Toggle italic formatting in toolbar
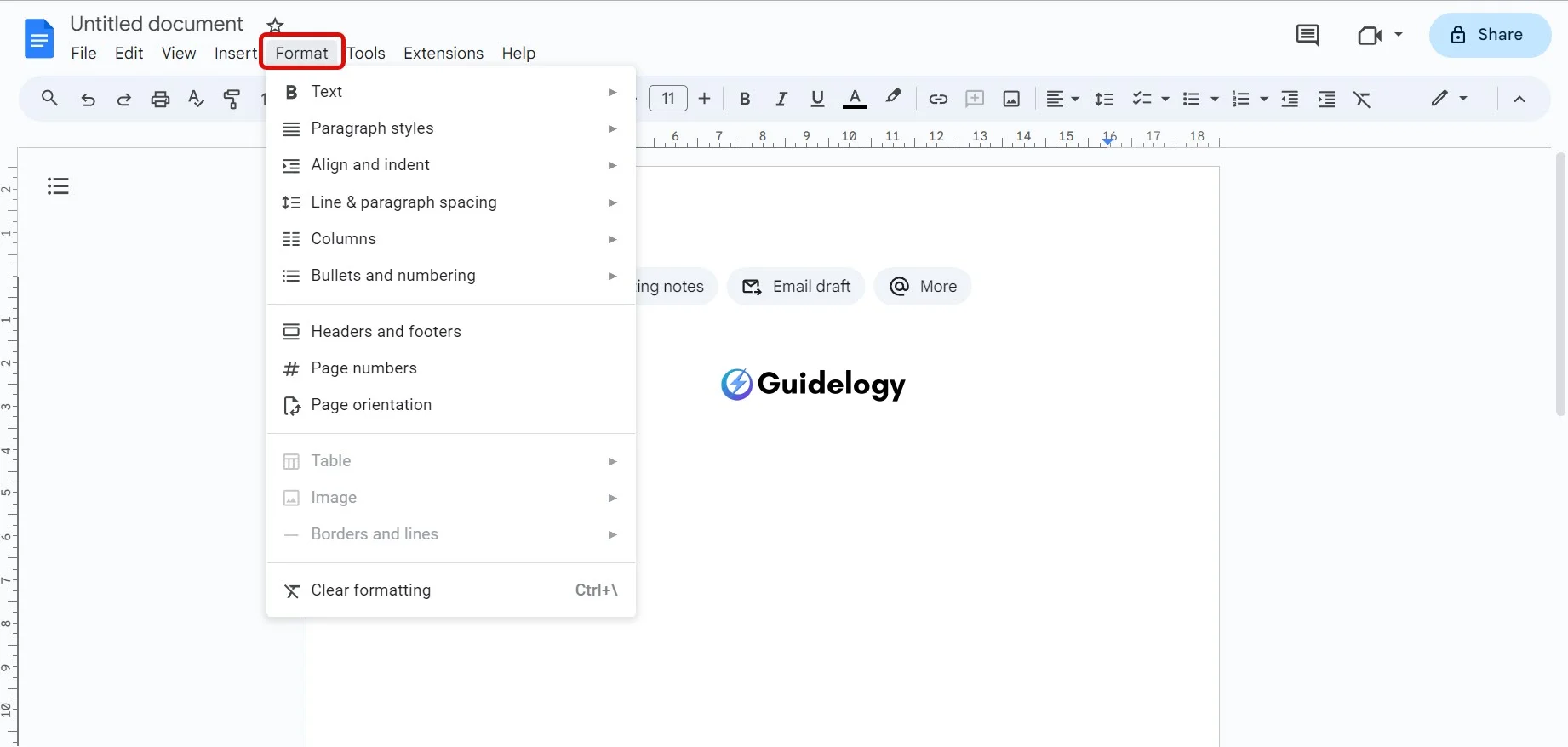 coord(781,99)
